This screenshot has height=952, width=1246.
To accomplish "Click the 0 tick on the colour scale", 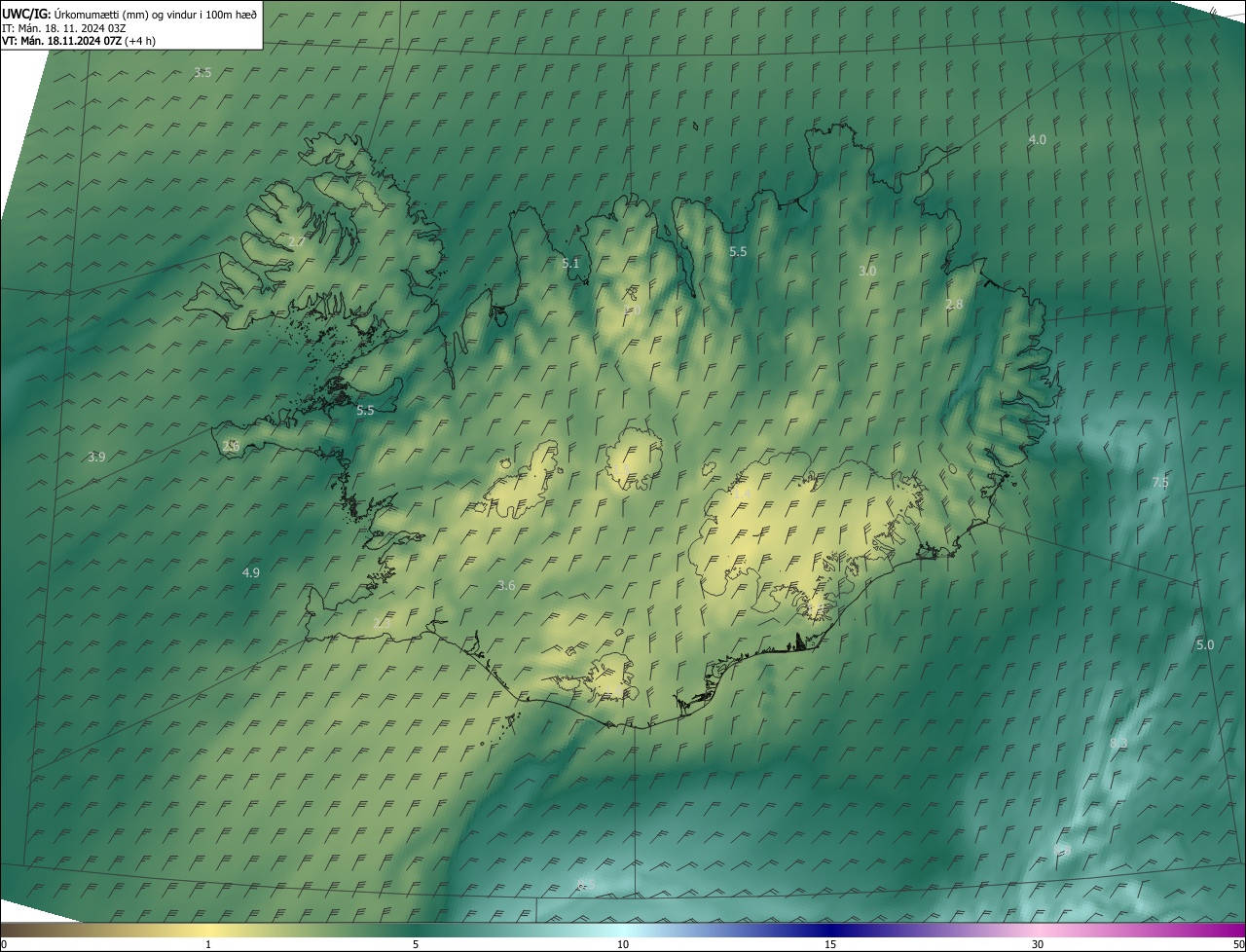I will pos(3,944).
